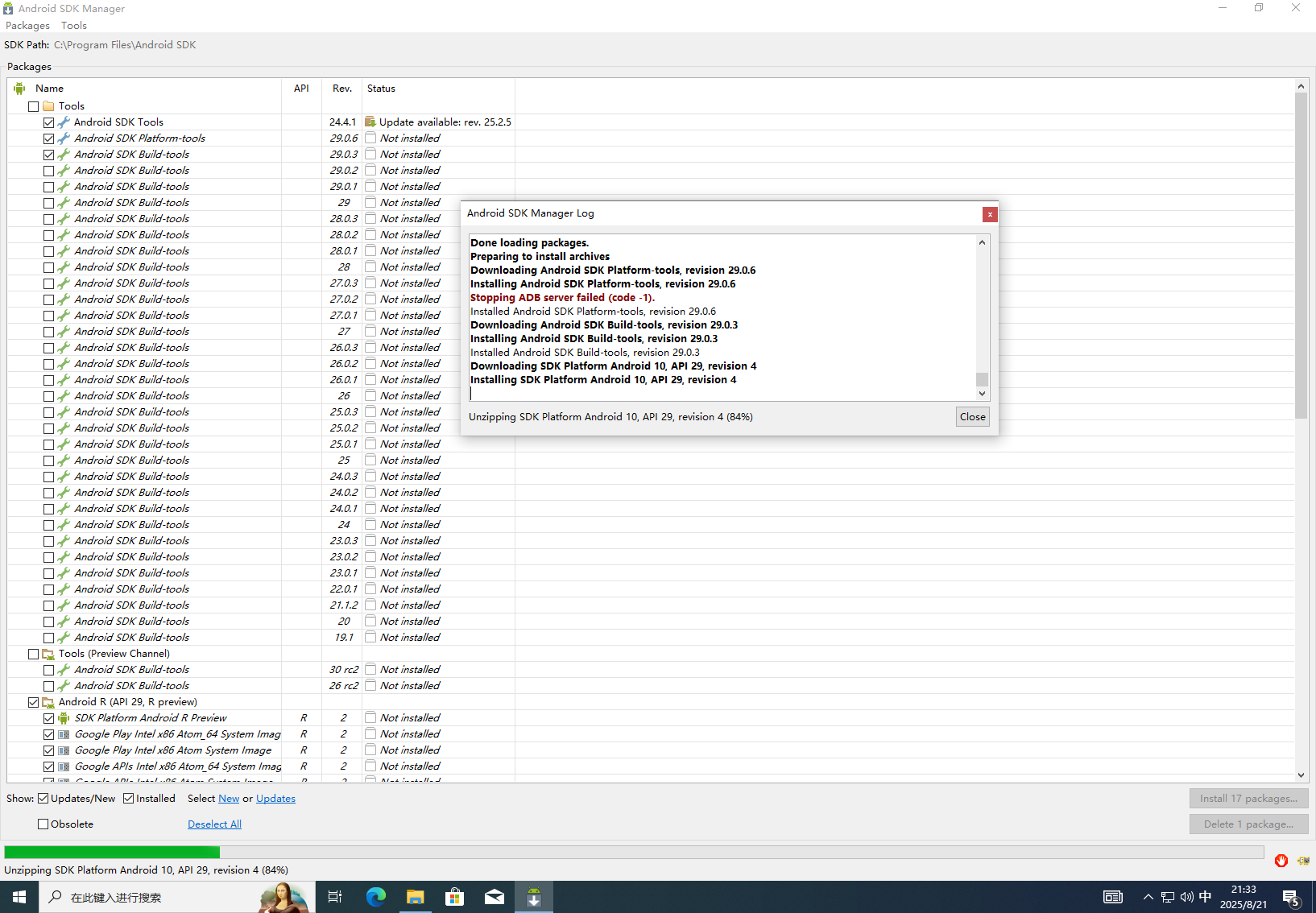Click the system image icon beside Google Play Intel x86 Atom Image
The height and width of the screenshot is (913, 1316).
[64, 750]
